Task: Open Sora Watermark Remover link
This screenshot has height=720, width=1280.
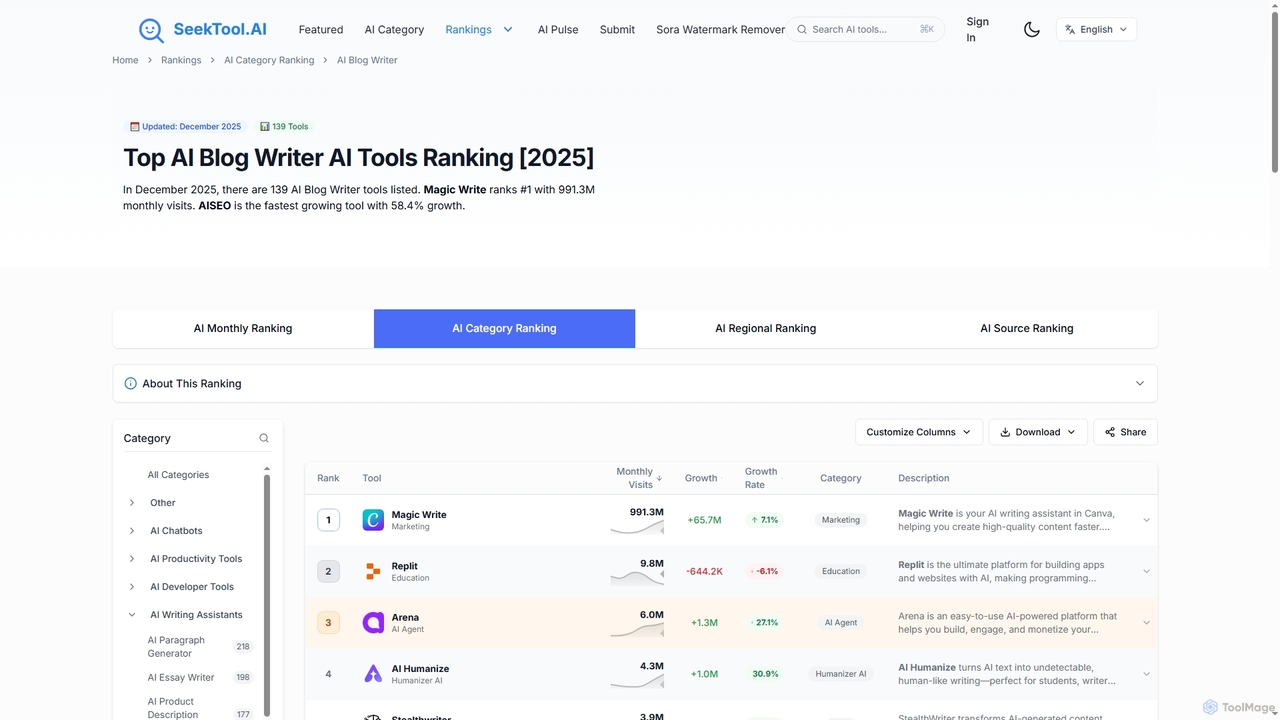Action: [x=720, y=30]
